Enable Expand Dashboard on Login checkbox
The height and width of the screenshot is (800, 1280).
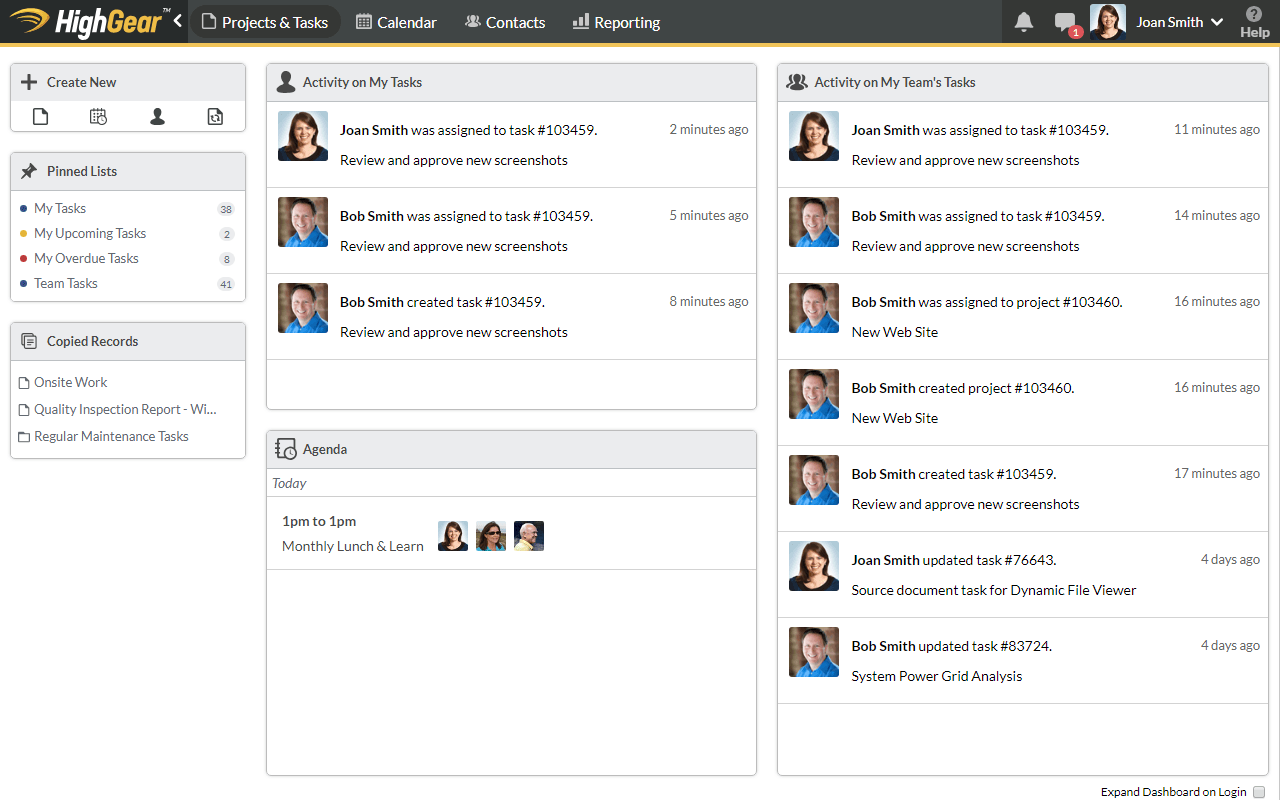click(1259, 792)
